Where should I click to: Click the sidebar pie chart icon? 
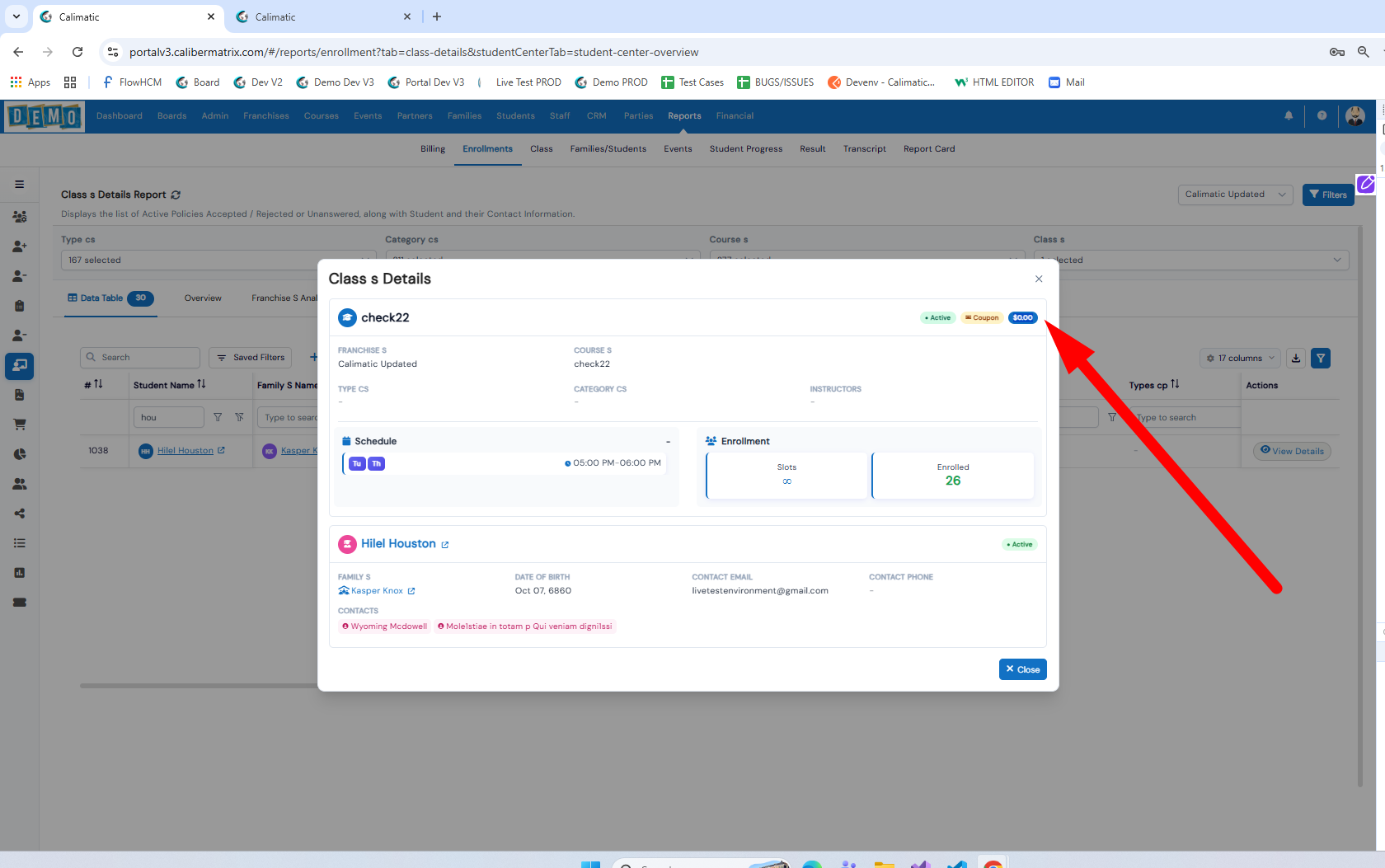coord(20,454)
